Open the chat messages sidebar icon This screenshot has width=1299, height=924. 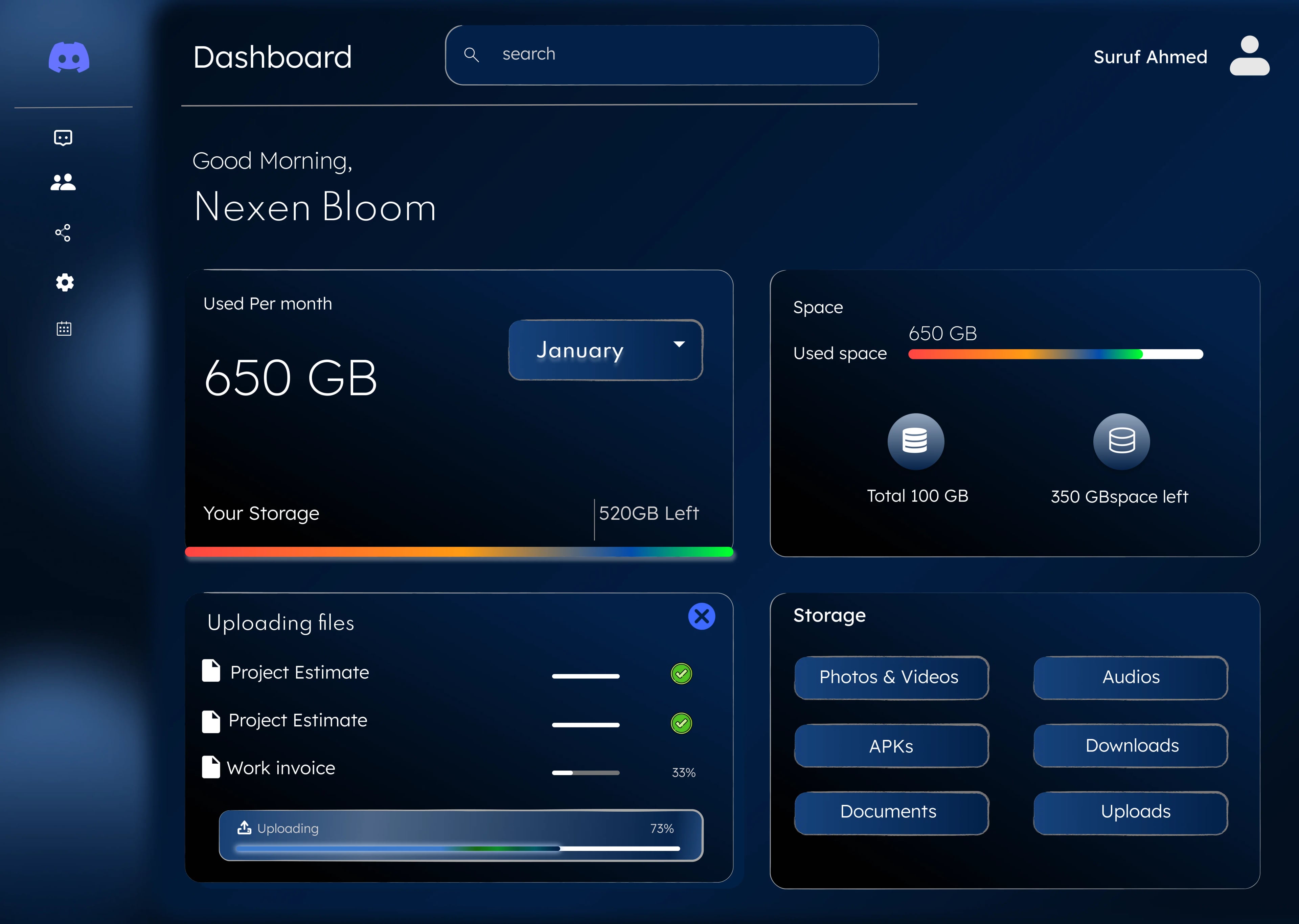click(63, 138)
